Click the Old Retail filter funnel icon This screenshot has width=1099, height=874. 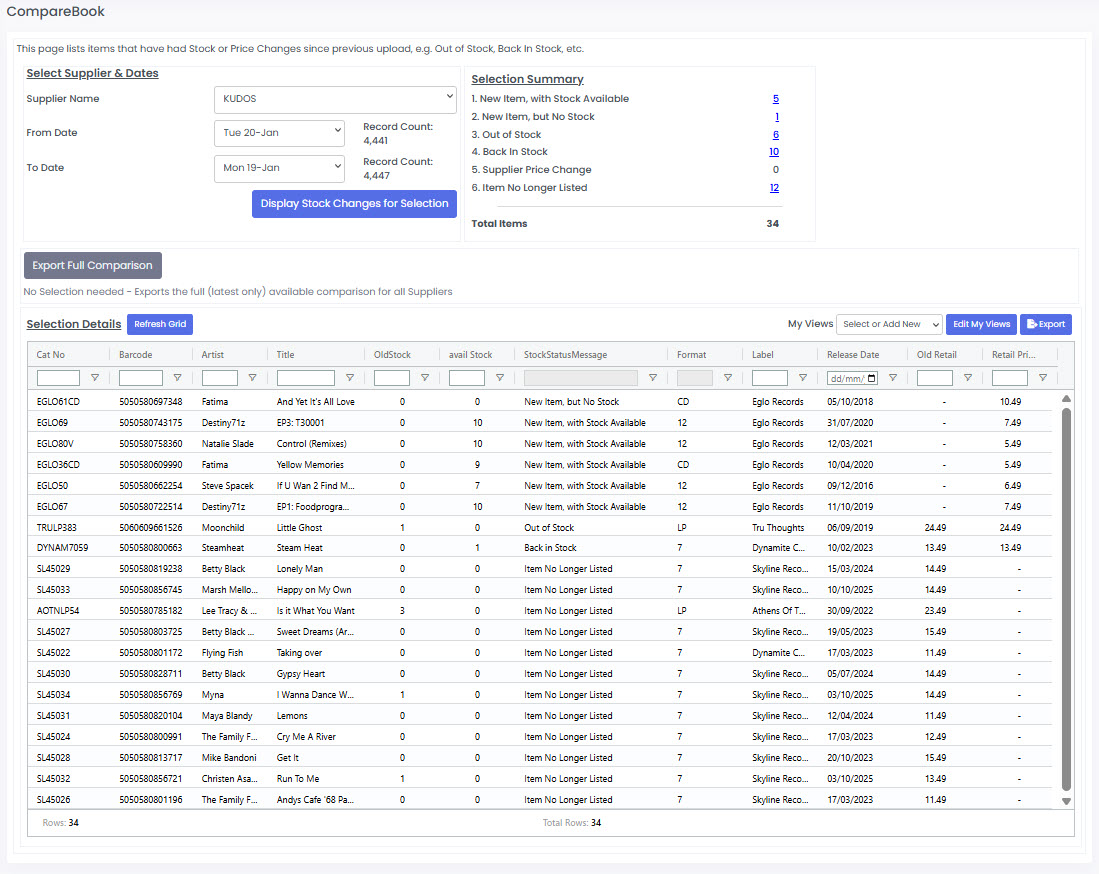point(967,378)
